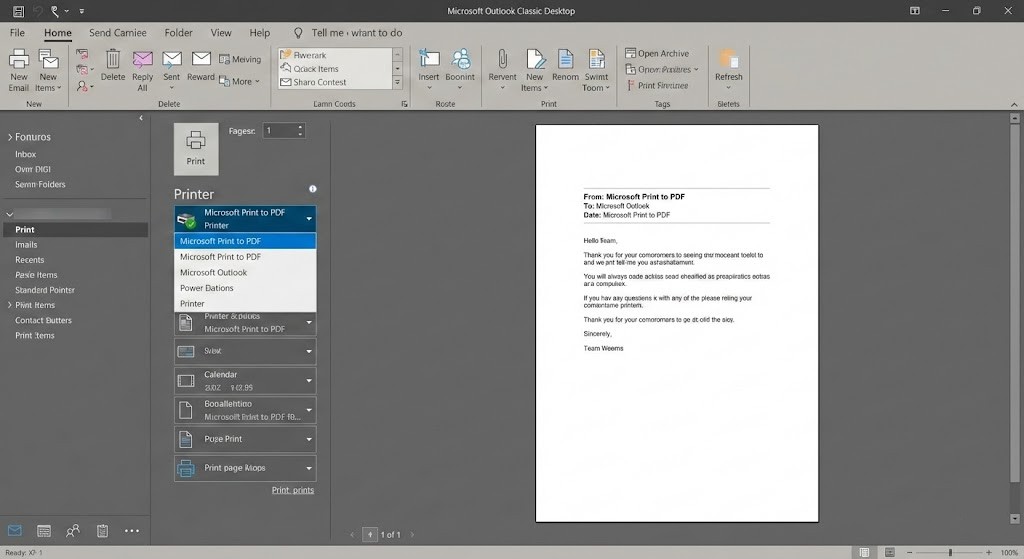Open the Gnom Pontres dropdown
The image size is (1024, 559).
tap(662, 69)
